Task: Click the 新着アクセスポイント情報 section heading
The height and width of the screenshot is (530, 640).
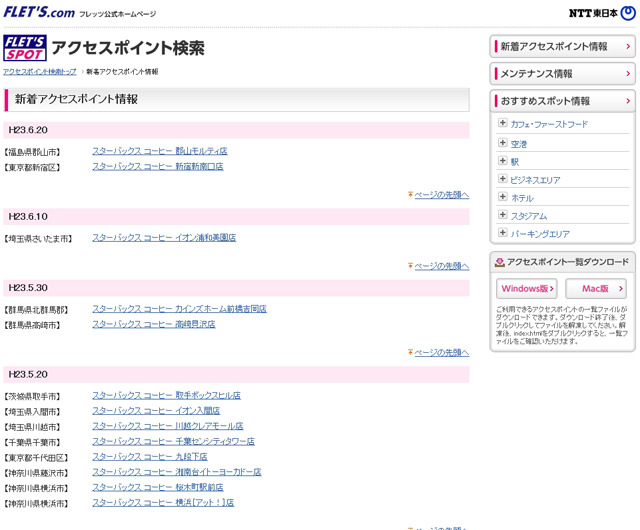Action: [76, 99]
